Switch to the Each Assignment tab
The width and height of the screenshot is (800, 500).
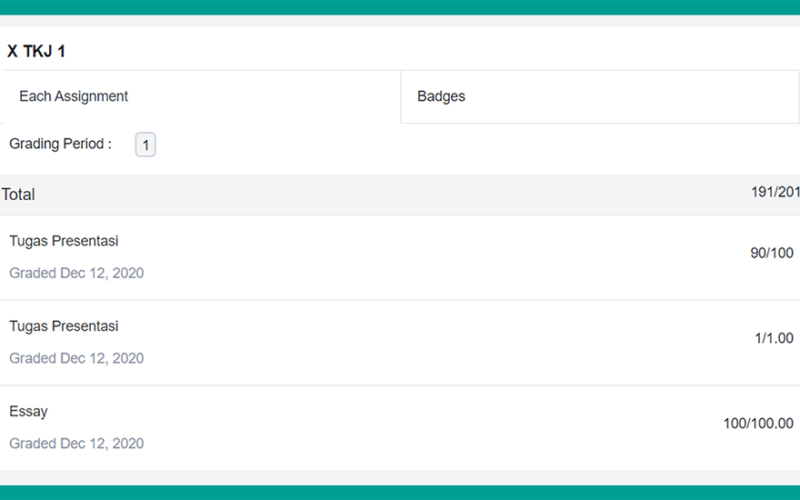click(200, 96)
